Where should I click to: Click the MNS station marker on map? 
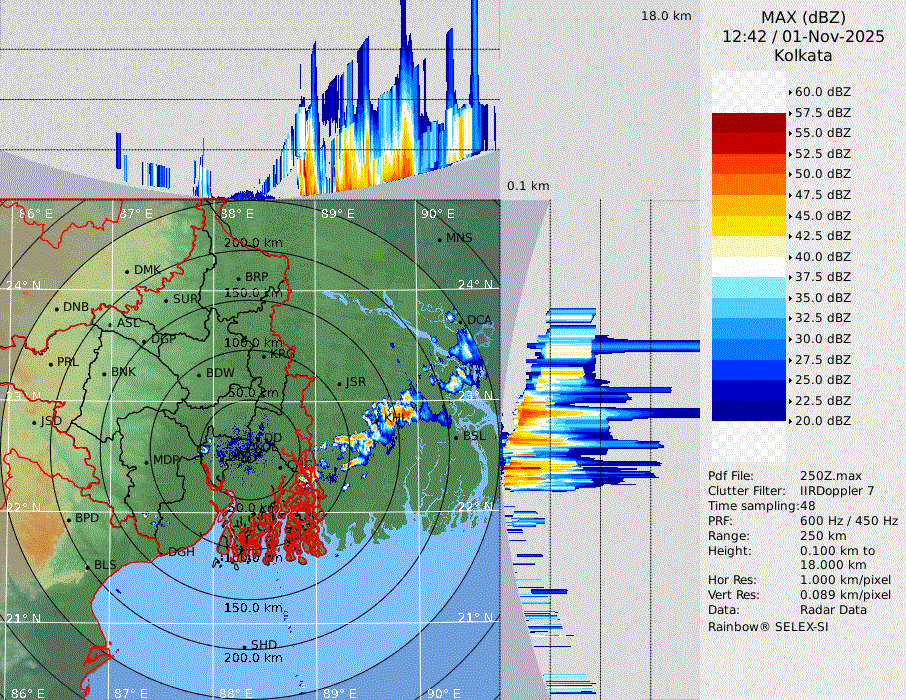(x=440, y=239)
